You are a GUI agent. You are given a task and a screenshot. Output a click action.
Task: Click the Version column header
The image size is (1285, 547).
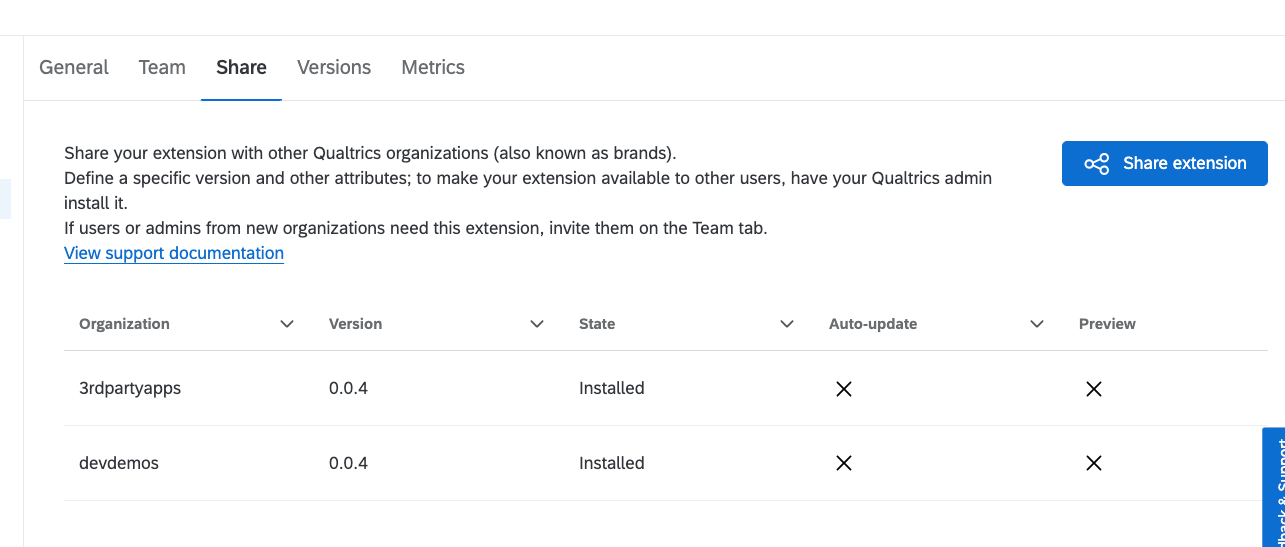click(x=355, y=324)
